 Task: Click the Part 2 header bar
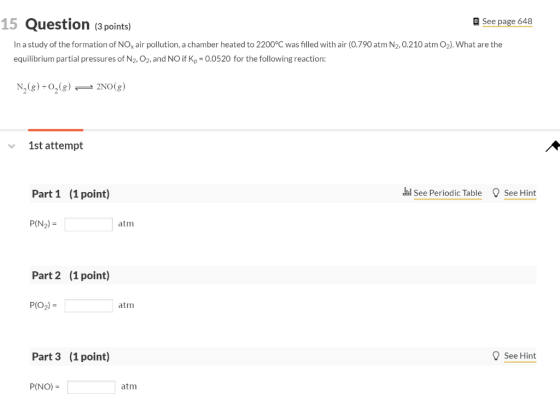tap(282, 275)
